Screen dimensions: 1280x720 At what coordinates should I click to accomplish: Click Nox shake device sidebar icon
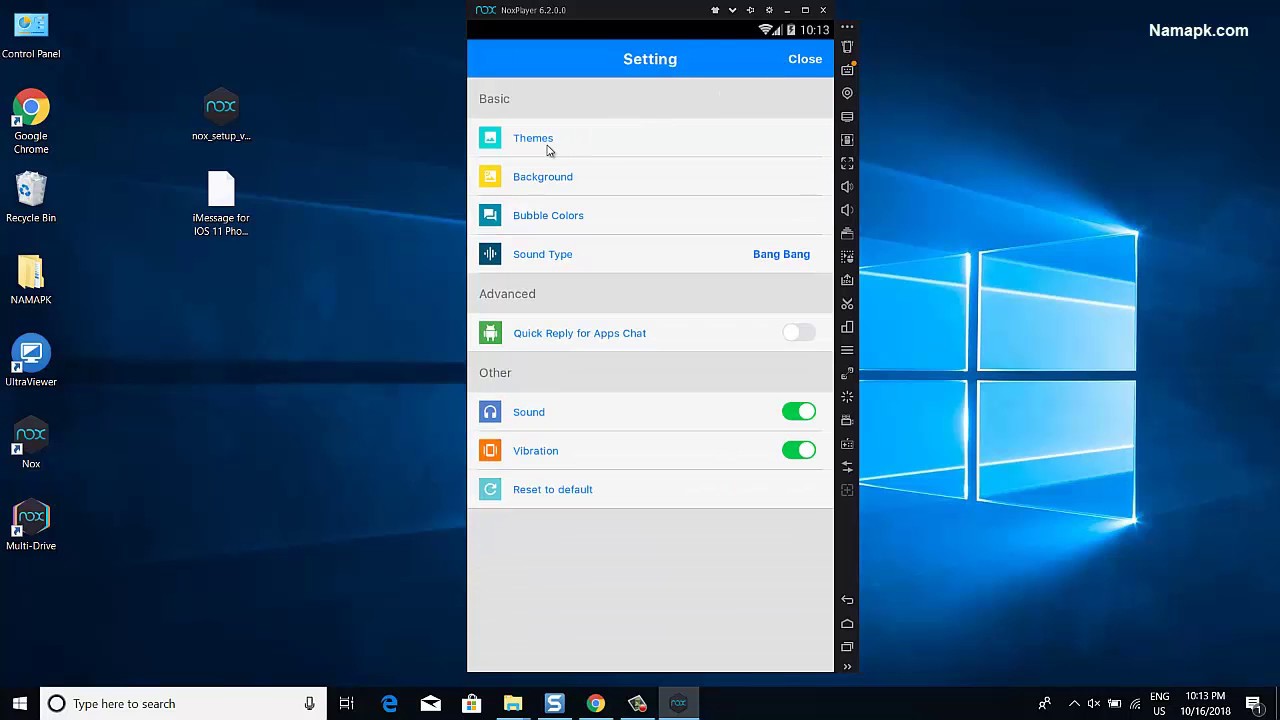pos(847,46)
